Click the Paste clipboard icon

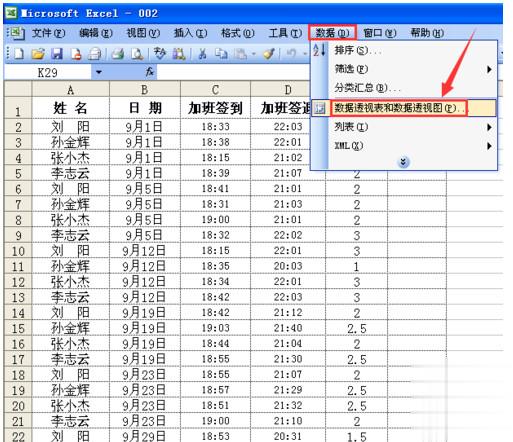pyautogui.click(x=240, y=54)
